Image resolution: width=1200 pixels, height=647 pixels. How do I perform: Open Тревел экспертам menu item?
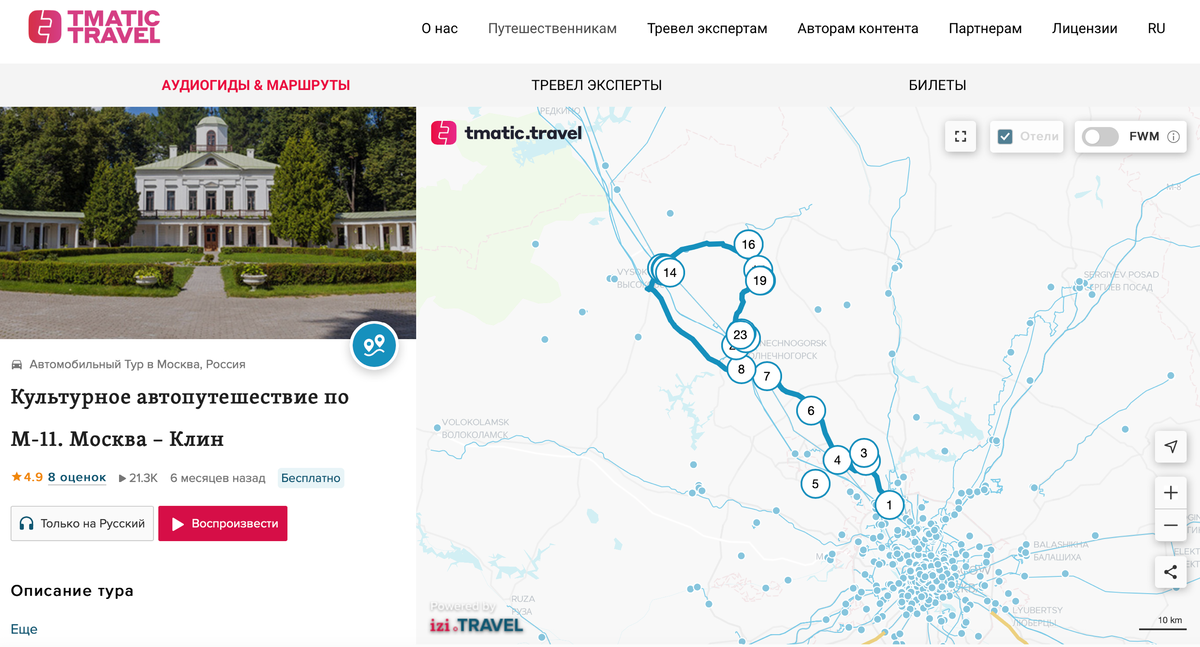click(x=707, y=29)
